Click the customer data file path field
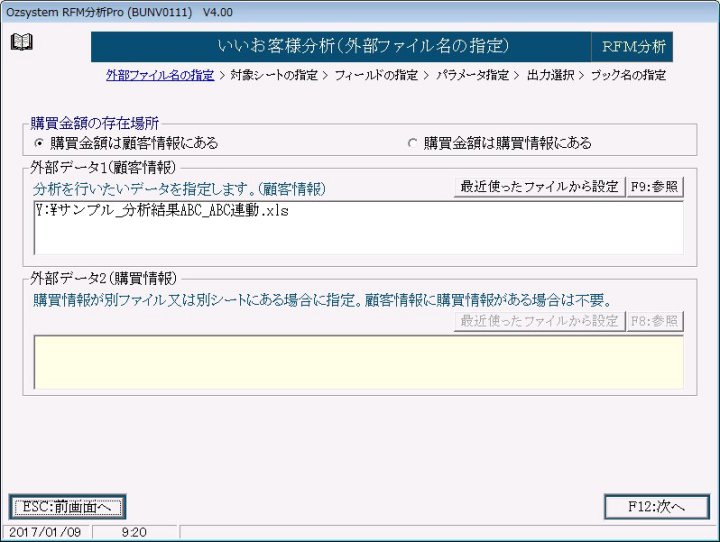720x542 pixels. (x=359, y=228)
